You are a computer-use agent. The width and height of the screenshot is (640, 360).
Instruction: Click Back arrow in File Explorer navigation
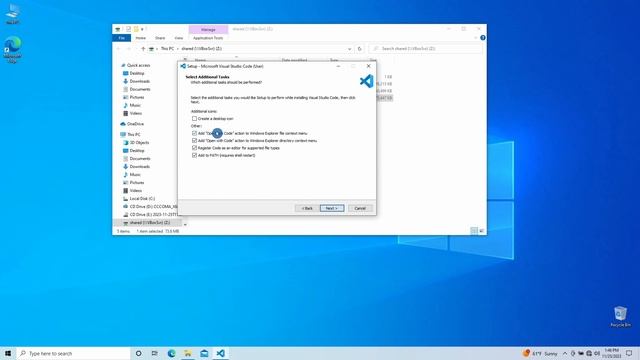[x=118, y=49]
